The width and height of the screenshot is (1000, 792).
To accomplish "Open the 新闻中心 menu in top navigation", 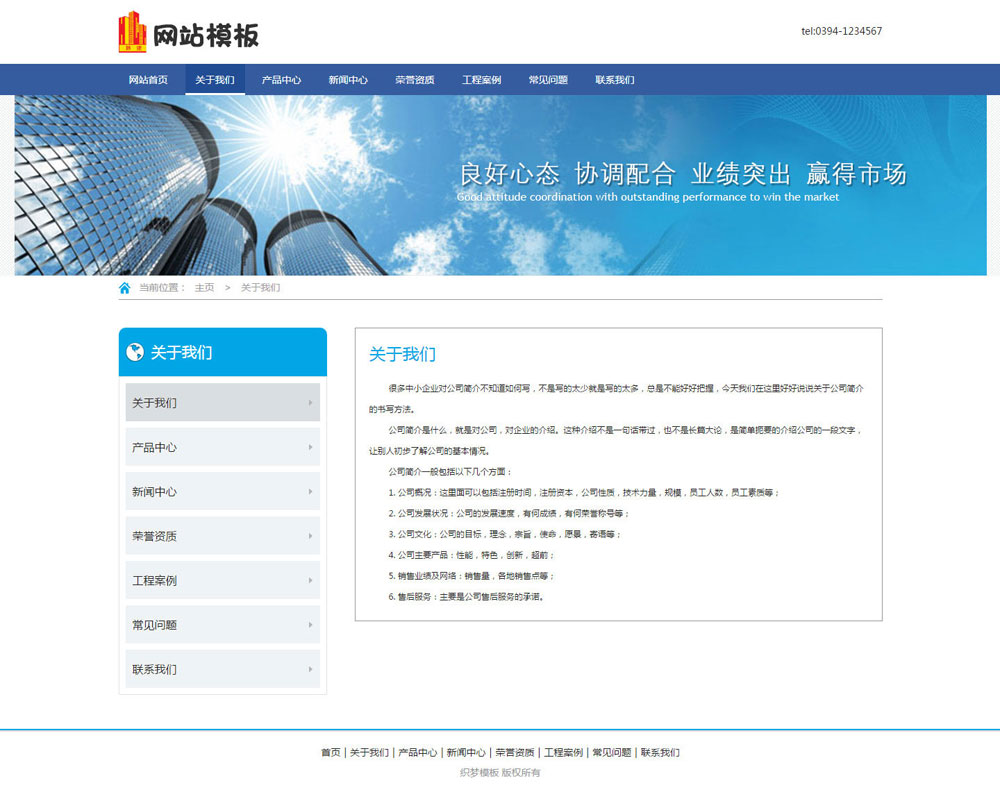I will pos(347,79).
